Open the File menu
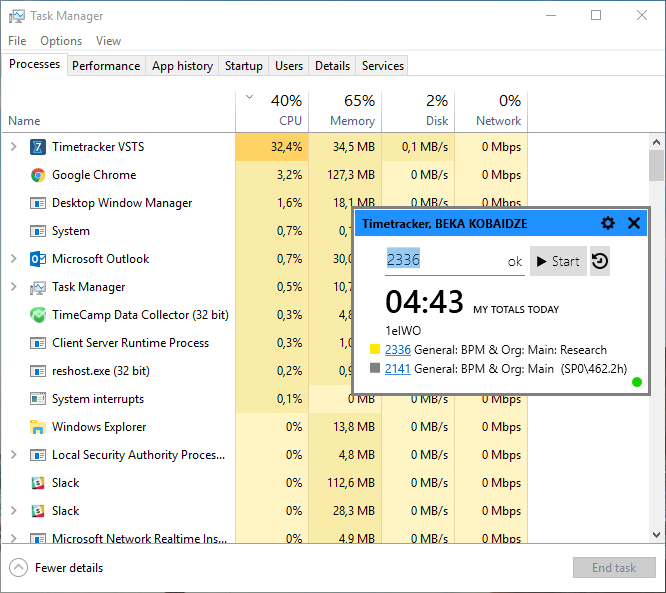This screenshot has width=666, height=593. pyautogui.click(x=17, y=41)
